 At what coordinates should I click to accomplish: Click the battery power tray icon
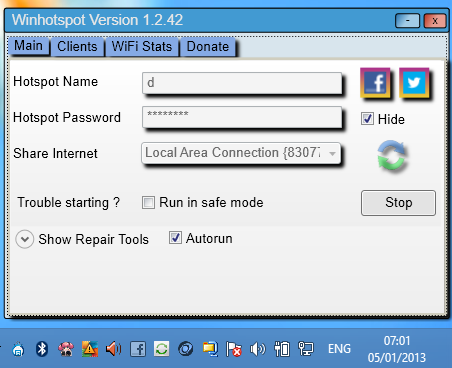coord(282,349)
